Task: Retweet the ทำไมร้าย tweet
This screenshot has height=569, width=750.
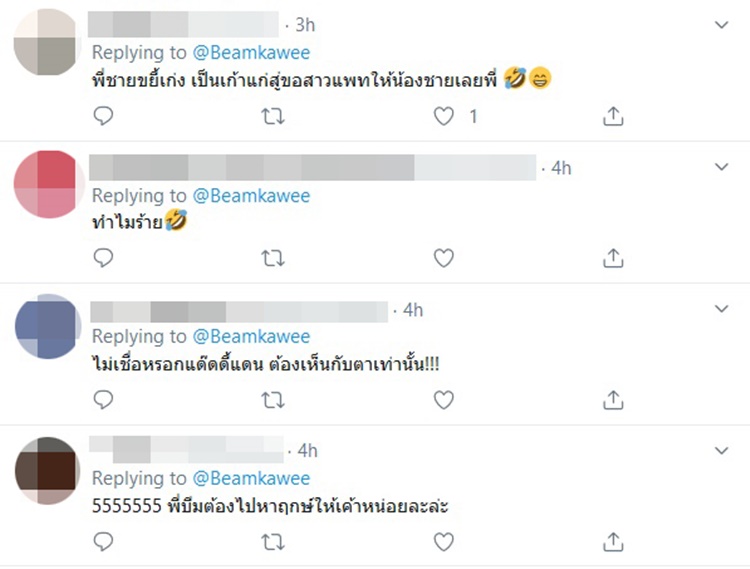Action: (272, 259)
